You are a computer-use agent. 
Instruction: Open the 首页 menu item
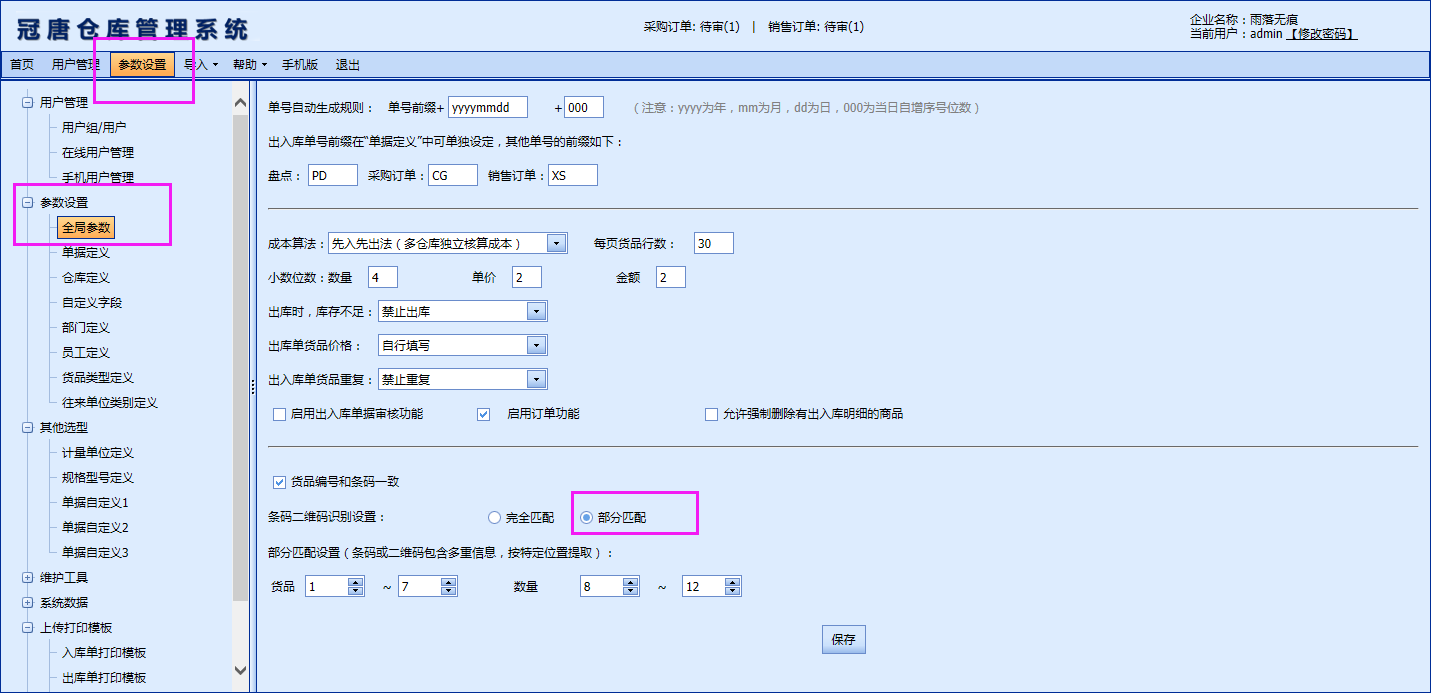coord(22,65)
